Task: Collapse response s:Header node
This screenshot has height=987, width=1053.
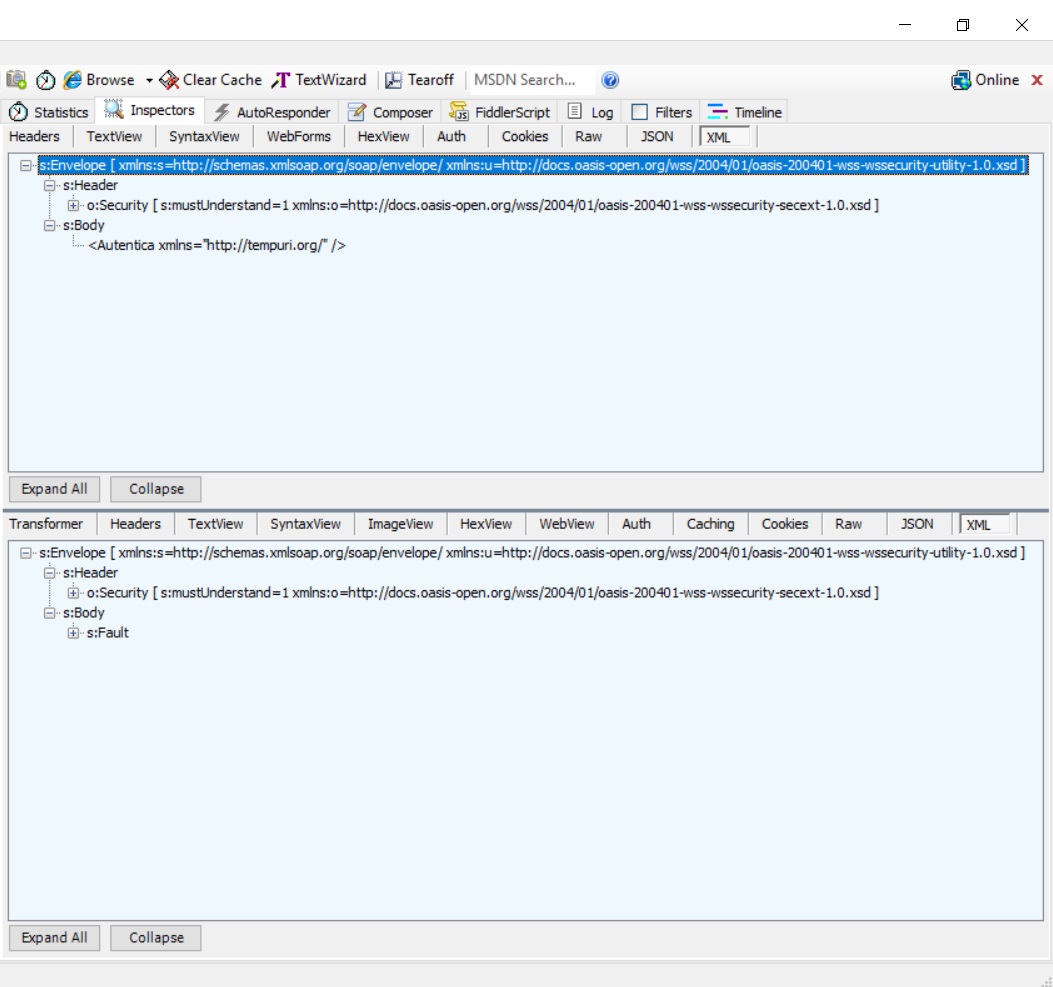Action: coord(50,573)
